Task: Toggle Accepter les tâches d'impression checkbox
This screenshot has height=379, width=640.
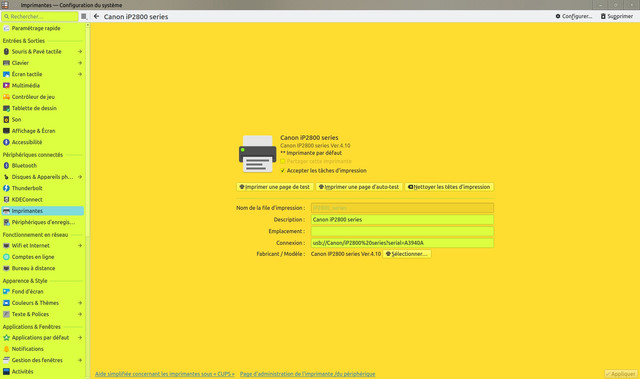Action: point(283,171)
